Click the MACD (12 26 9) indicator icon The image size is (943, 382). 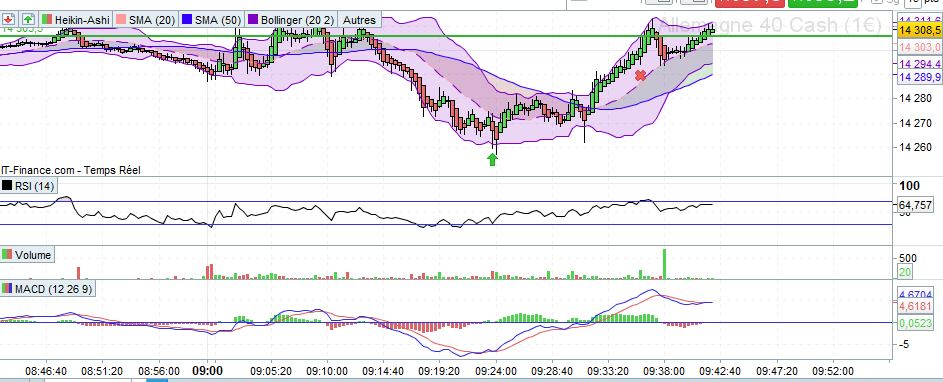(7, 289)
